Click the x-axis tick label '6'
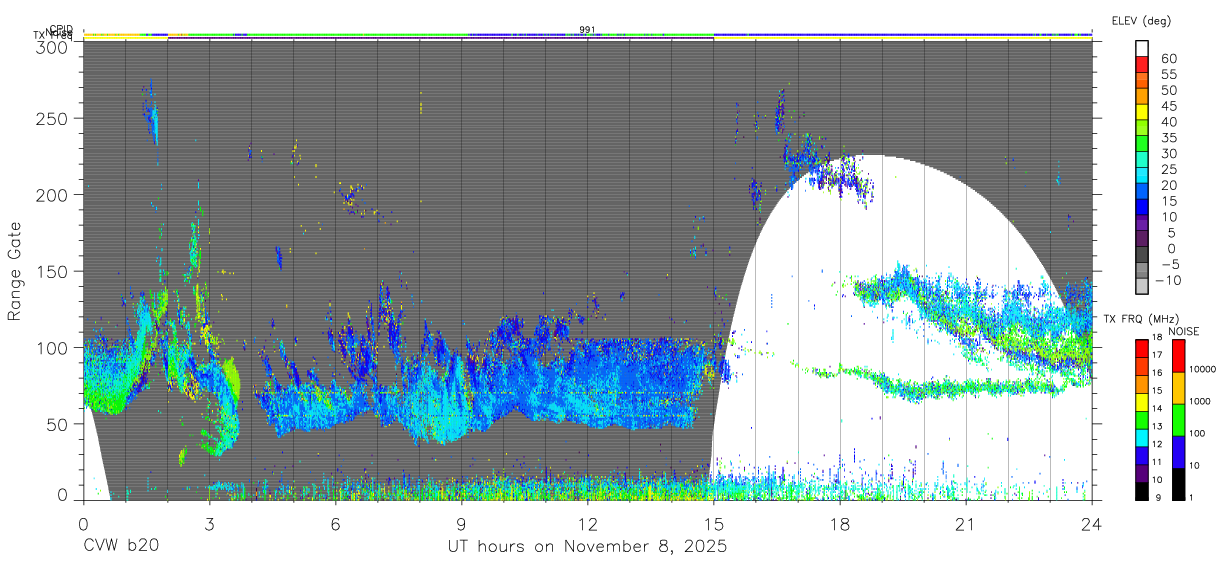The height and width of the screenshot is (567, 1228). tap(335, 523)
